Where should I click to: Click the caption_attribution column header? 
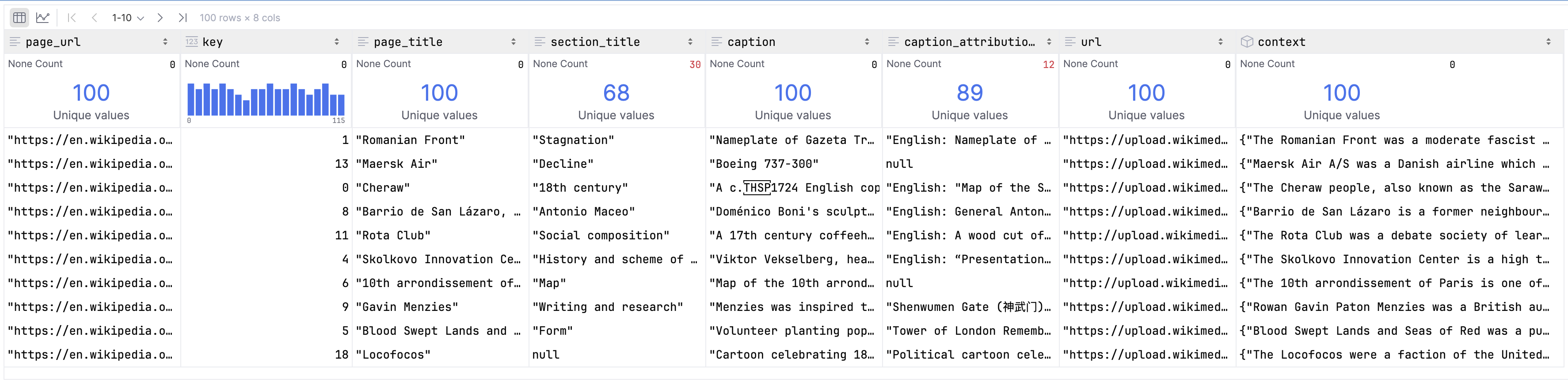[x=968, y=42]
